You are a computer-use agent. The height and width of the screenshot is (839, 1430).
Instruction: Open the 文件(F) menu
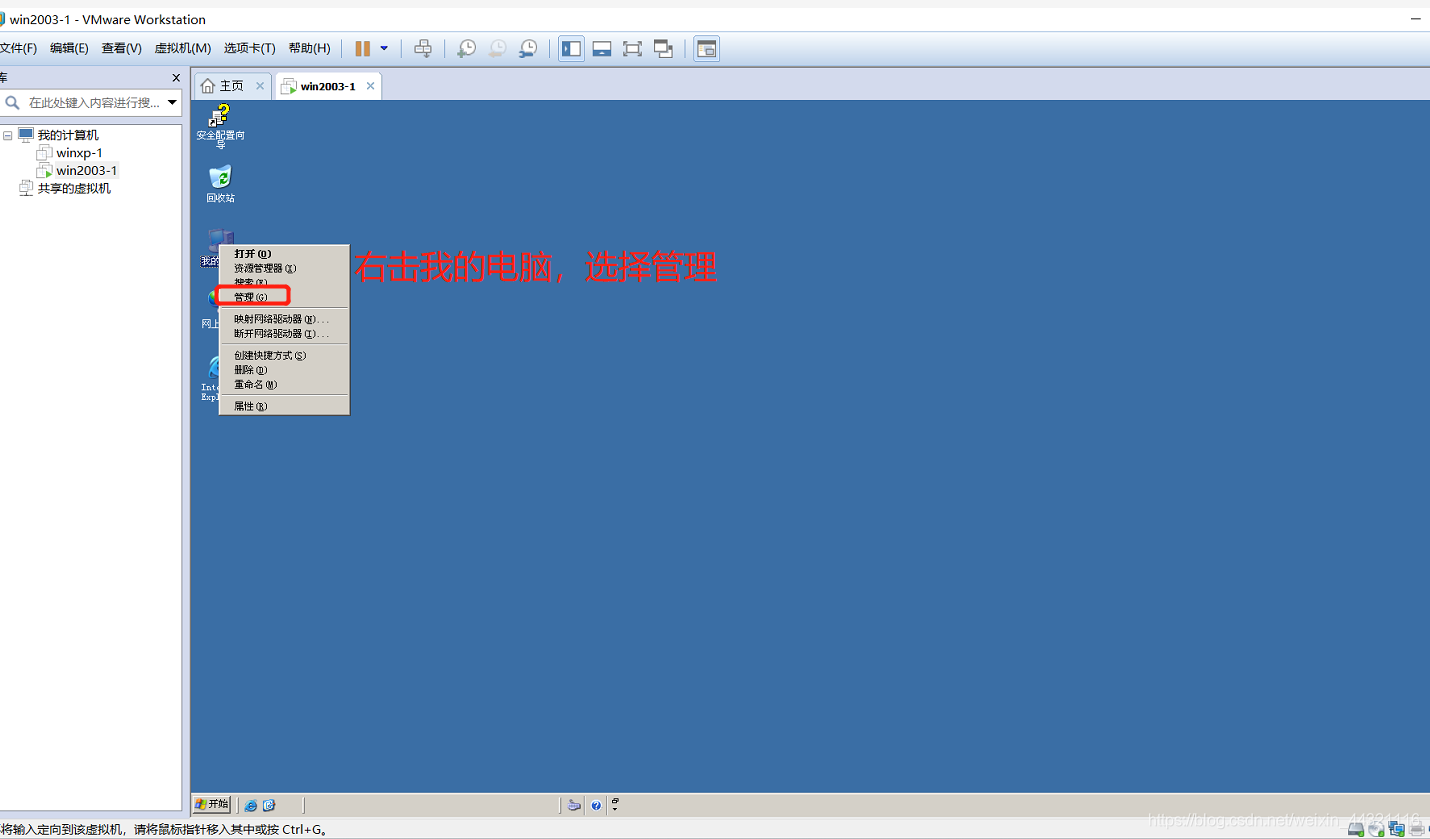pos(18,48)
